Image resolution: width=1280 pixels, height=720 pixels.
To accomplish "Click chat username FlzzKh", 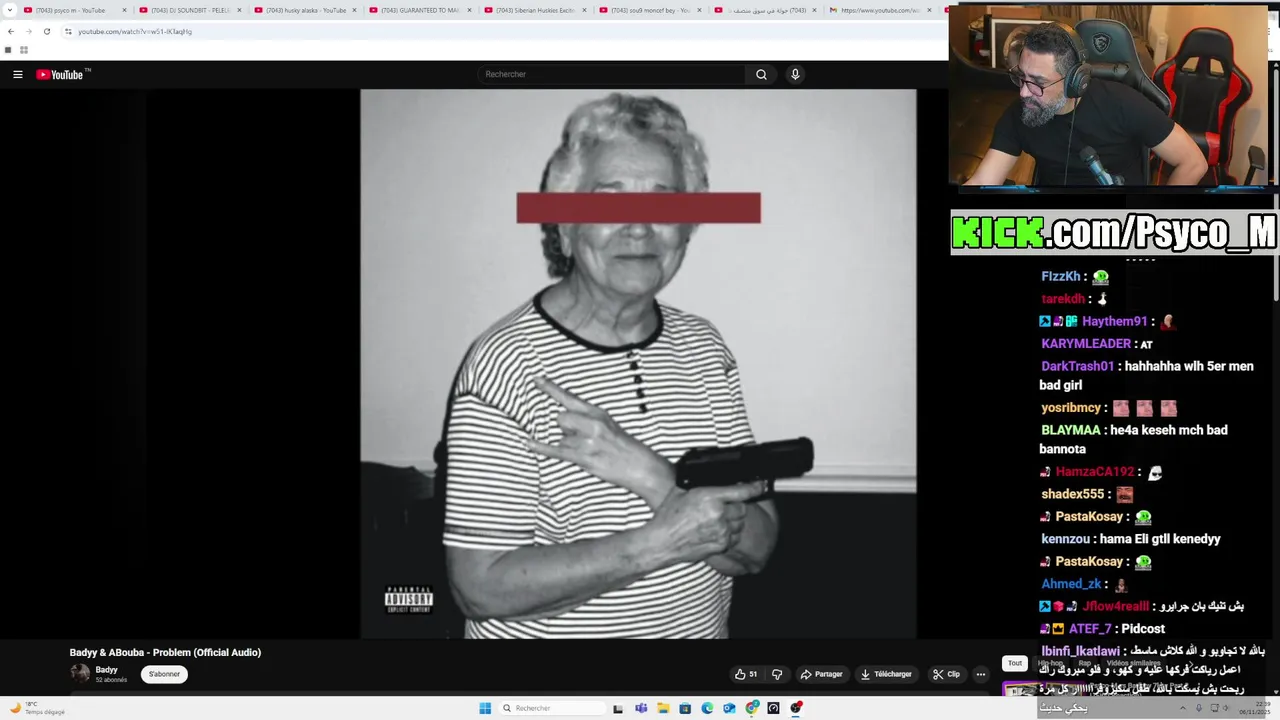I will point(1061,276).
